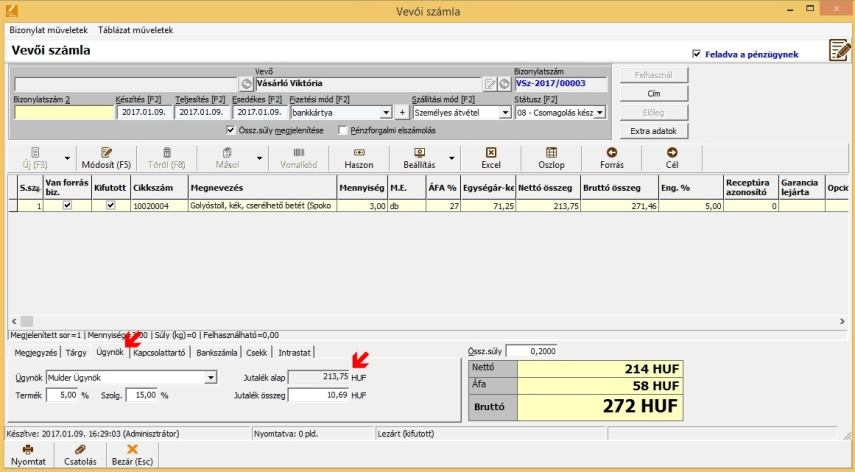The image size is (855, 472).
Task: Open the Bizonylat műveletek menu
Action: click(48, 30)
